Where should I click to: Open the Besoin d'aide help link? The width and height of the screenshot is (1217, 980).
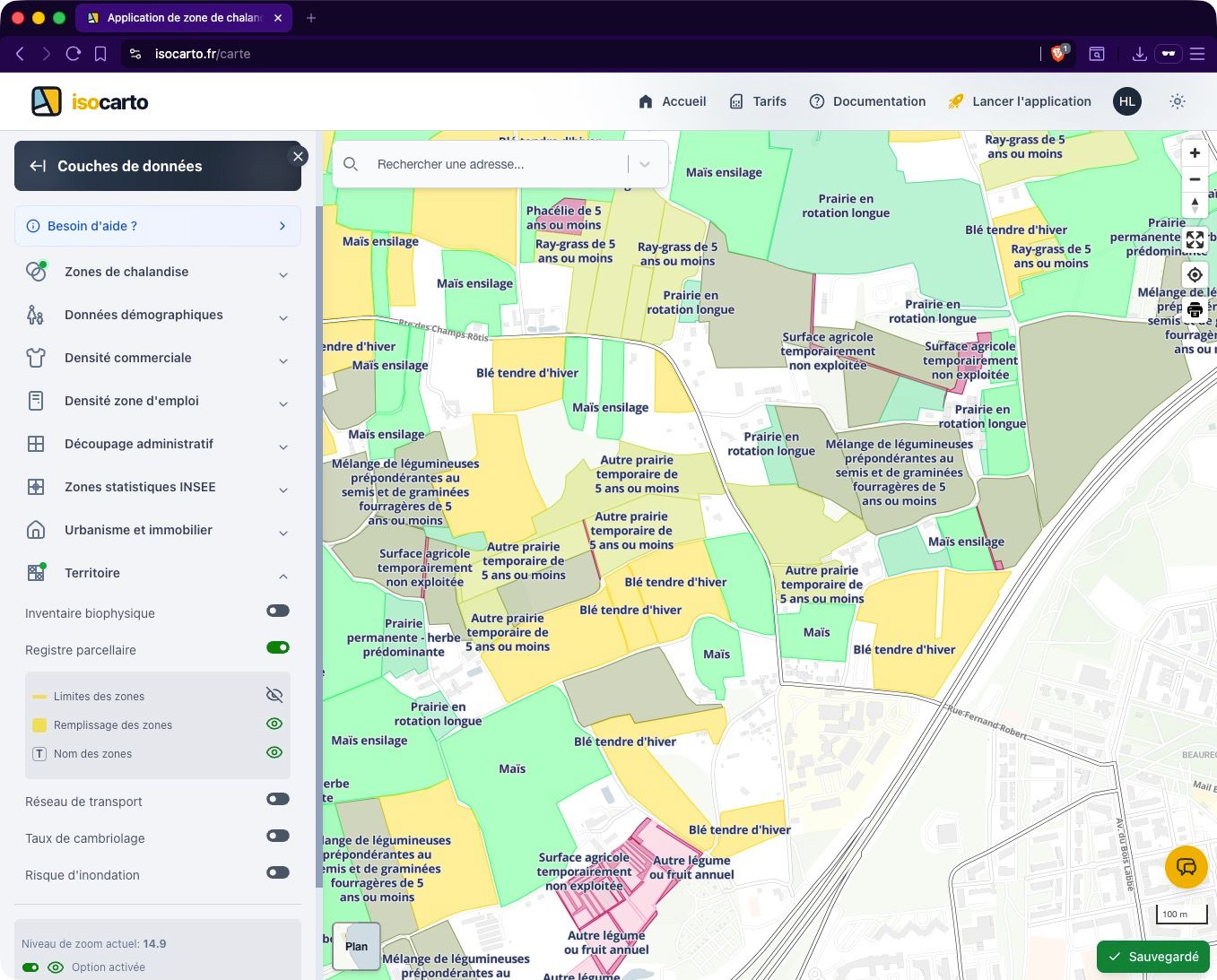pos(158,226)
